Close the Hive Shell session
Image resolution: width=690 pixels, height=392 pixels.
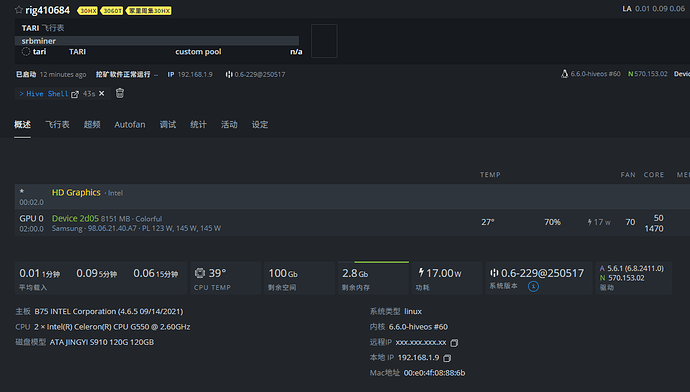point(102,93)
